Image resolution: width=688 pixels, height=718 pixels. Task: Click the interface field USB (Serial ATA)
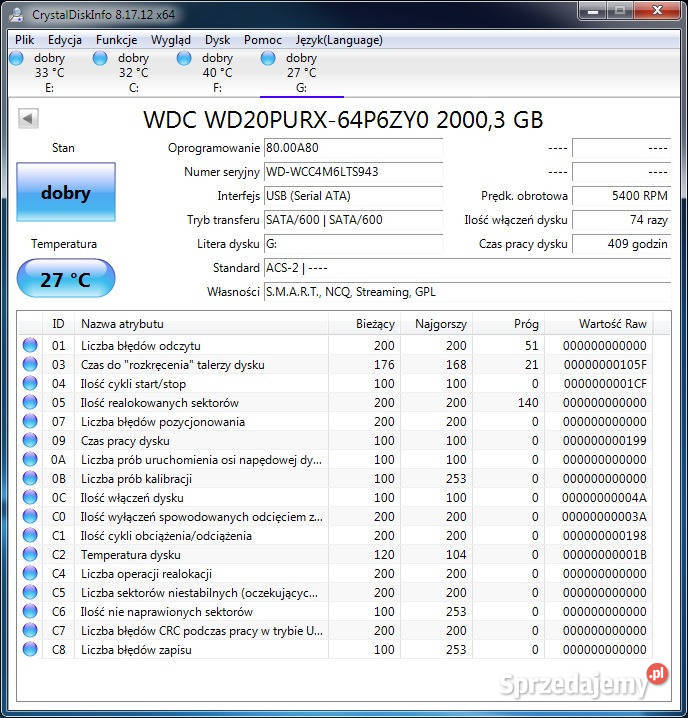pyautogui.click(x=353, y=196)
